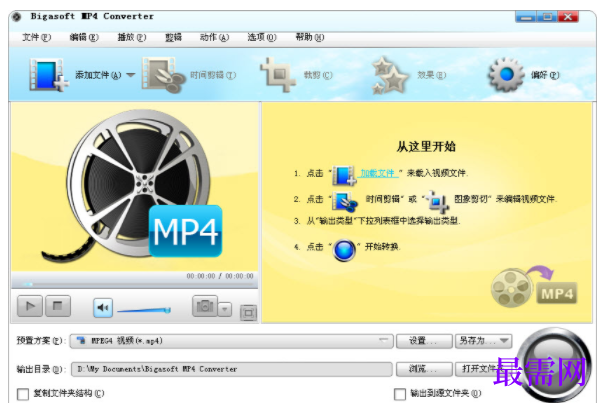605x403 pixels.
Task: Enable 复制文件夹结构 checkbox
Action: click(x=23, y=394)
